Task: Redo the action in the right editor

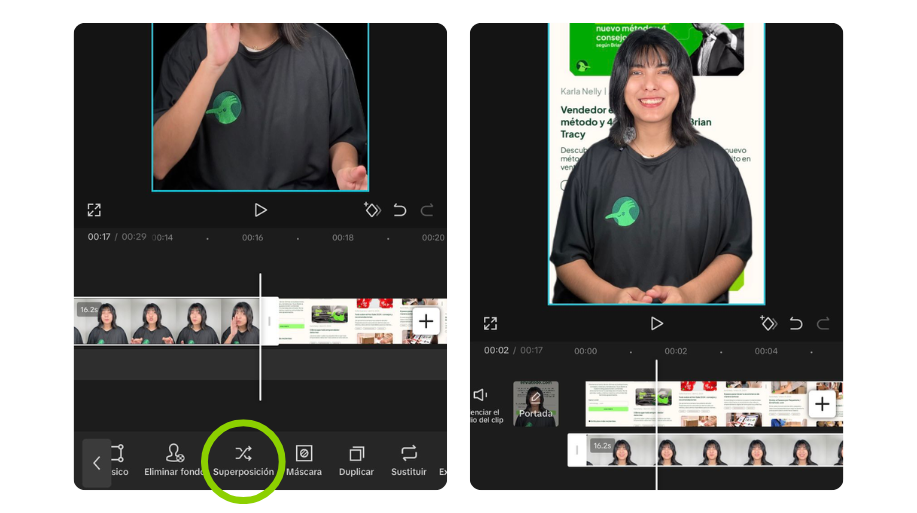Action: (823, 324)
